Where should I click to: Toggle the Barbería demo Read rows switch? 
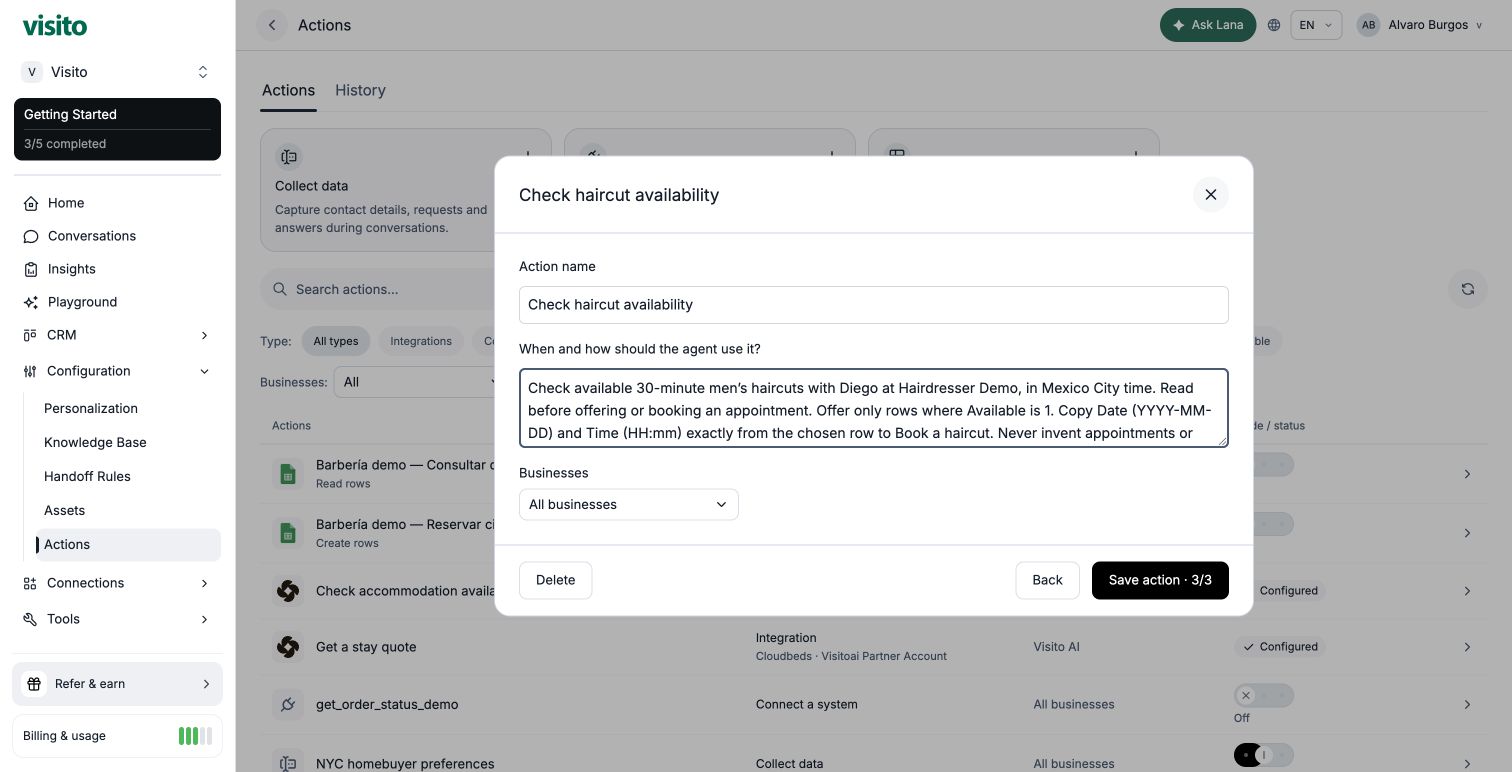click(x=1264, y=465)
